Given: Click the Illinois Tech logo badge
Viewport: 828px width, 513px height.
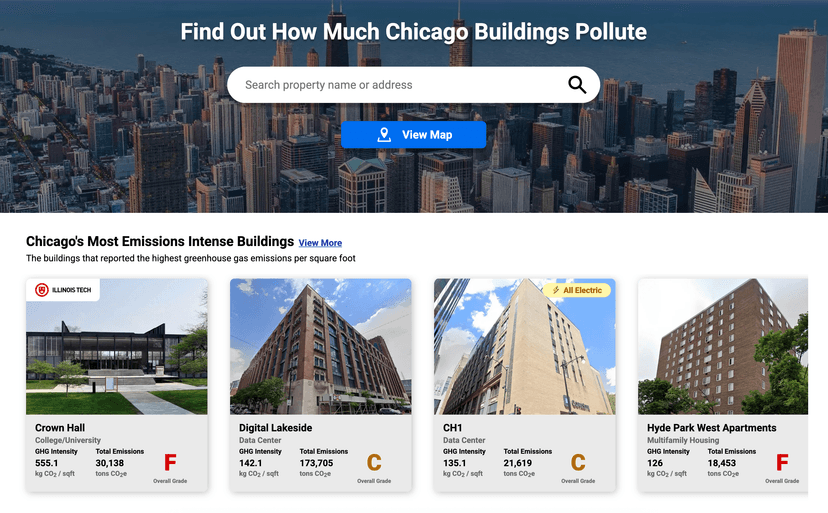Looking at the screenshot, I should (x=63, y=290).
